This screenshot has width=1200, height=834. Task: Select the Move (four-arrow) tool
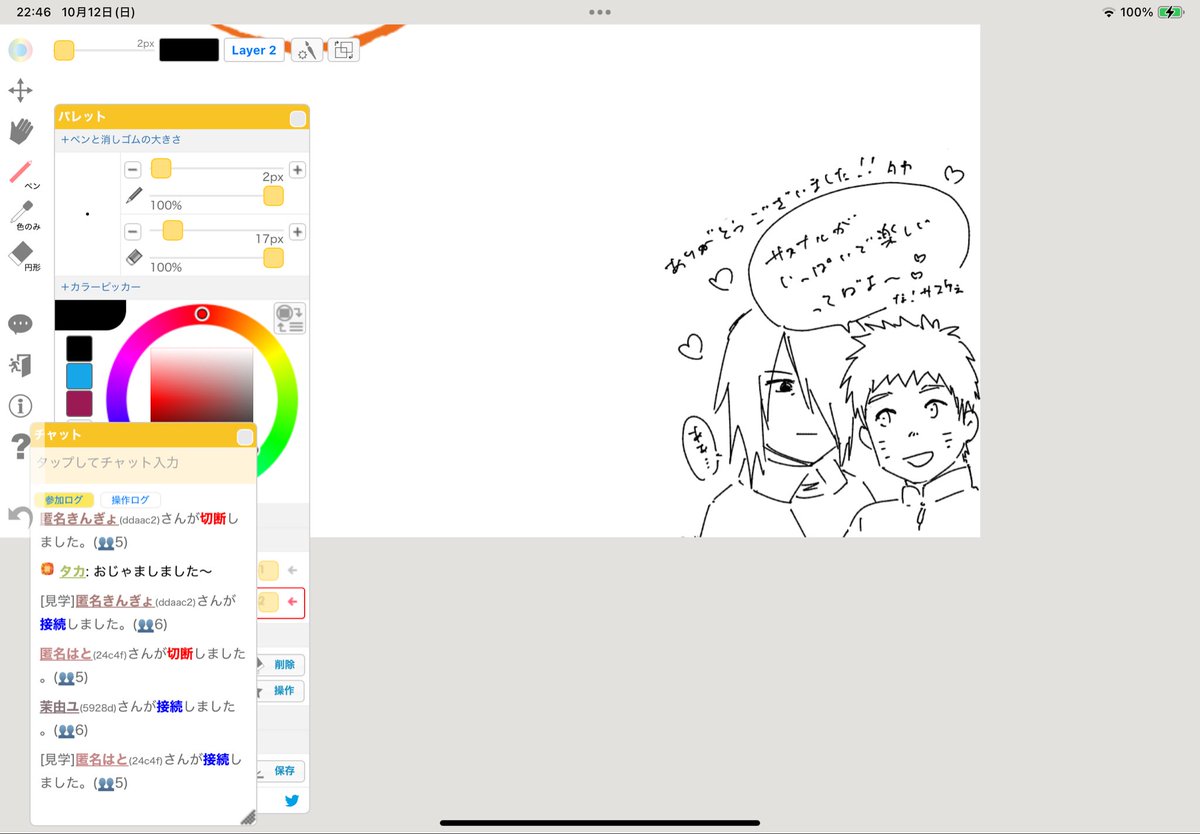20,92
